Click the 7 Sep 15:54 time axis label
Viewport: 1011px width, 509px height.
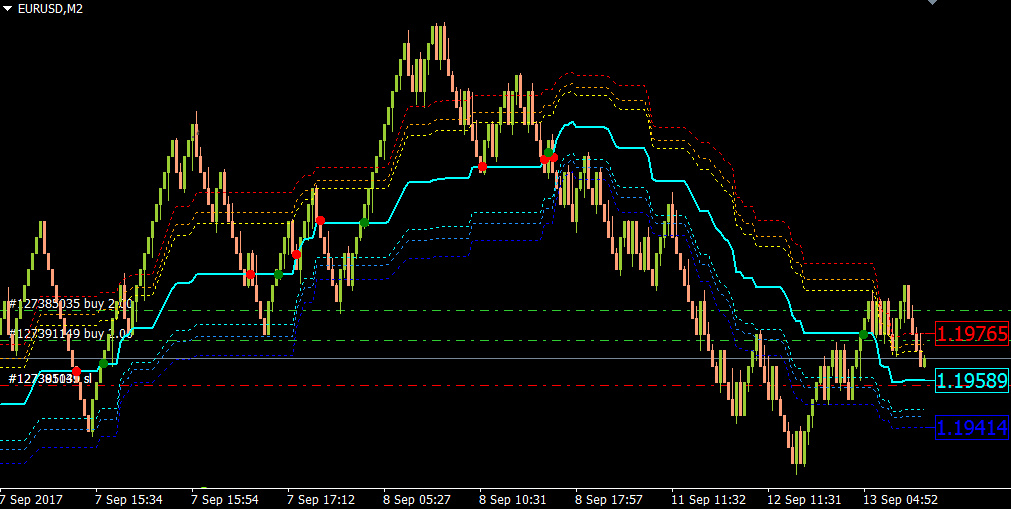[x=224, y=500]
